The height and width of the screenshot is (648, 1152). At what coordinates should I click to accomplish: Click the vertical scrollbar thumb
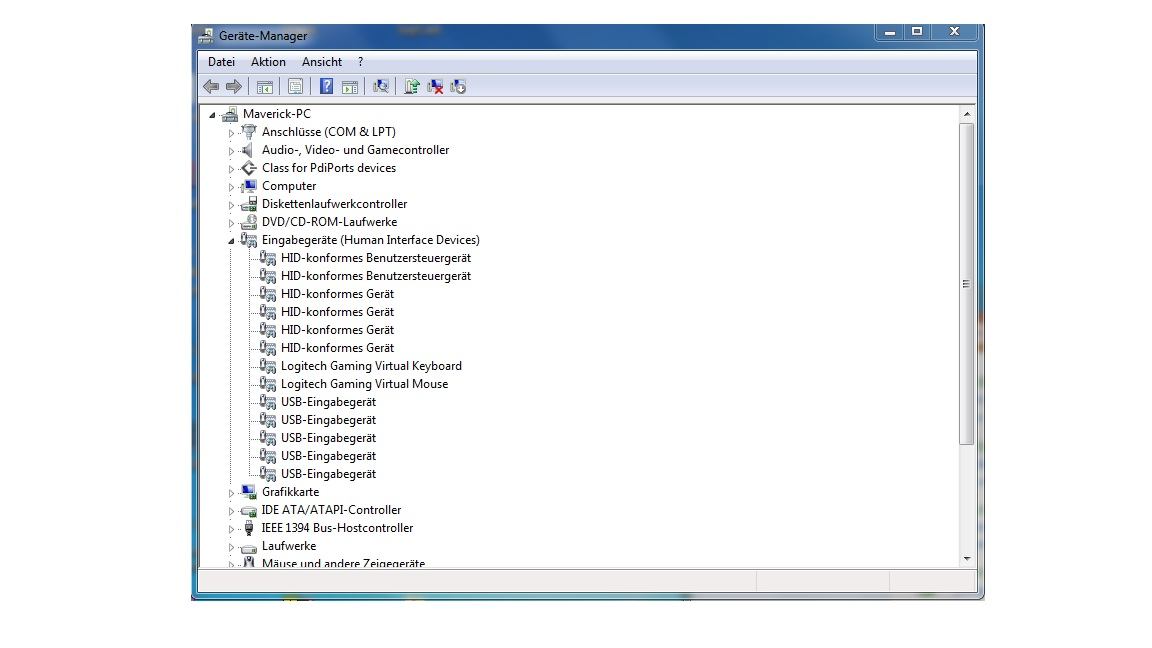966,284
